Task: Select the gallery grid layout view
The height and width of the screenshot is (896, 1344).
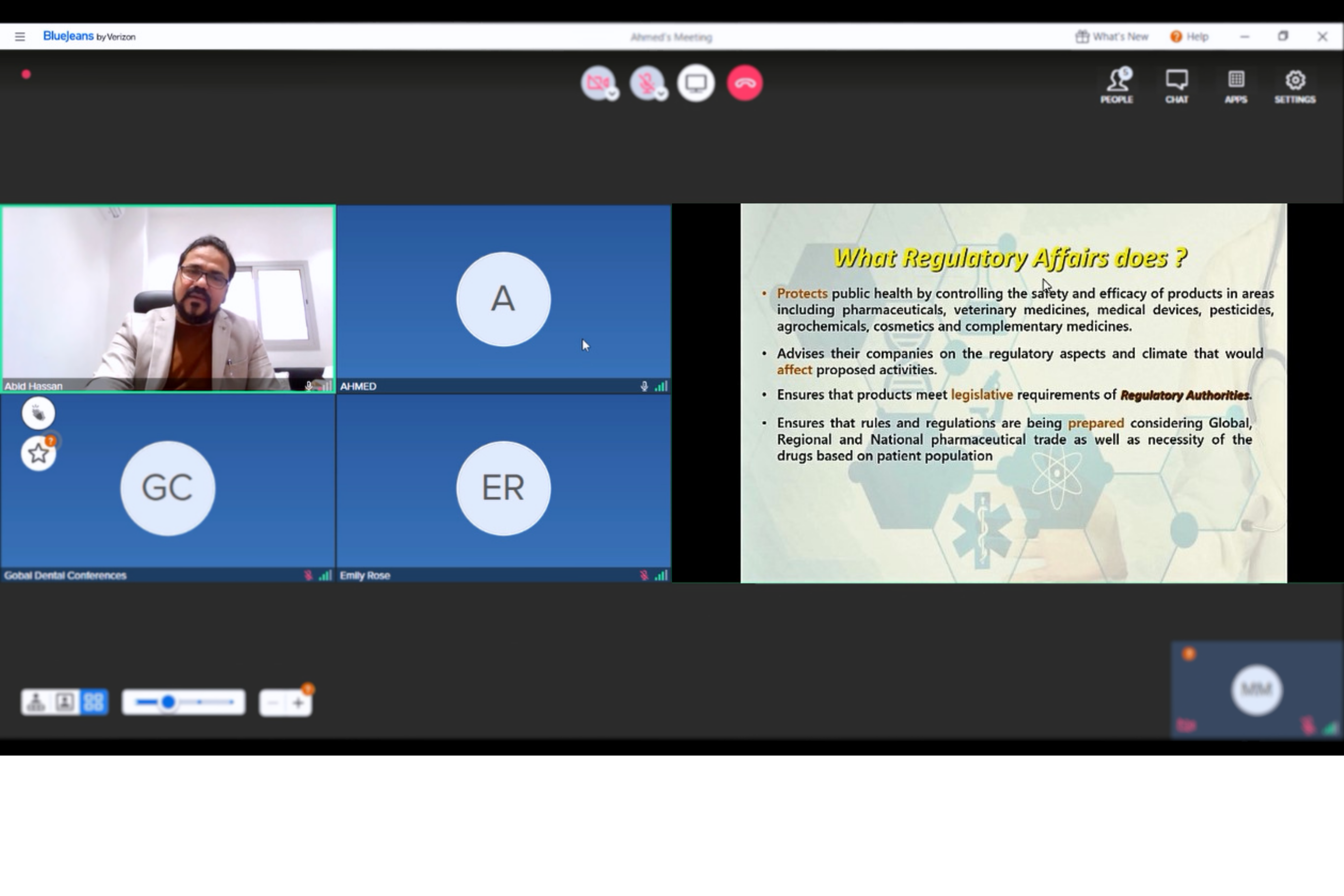Action: 94,702
